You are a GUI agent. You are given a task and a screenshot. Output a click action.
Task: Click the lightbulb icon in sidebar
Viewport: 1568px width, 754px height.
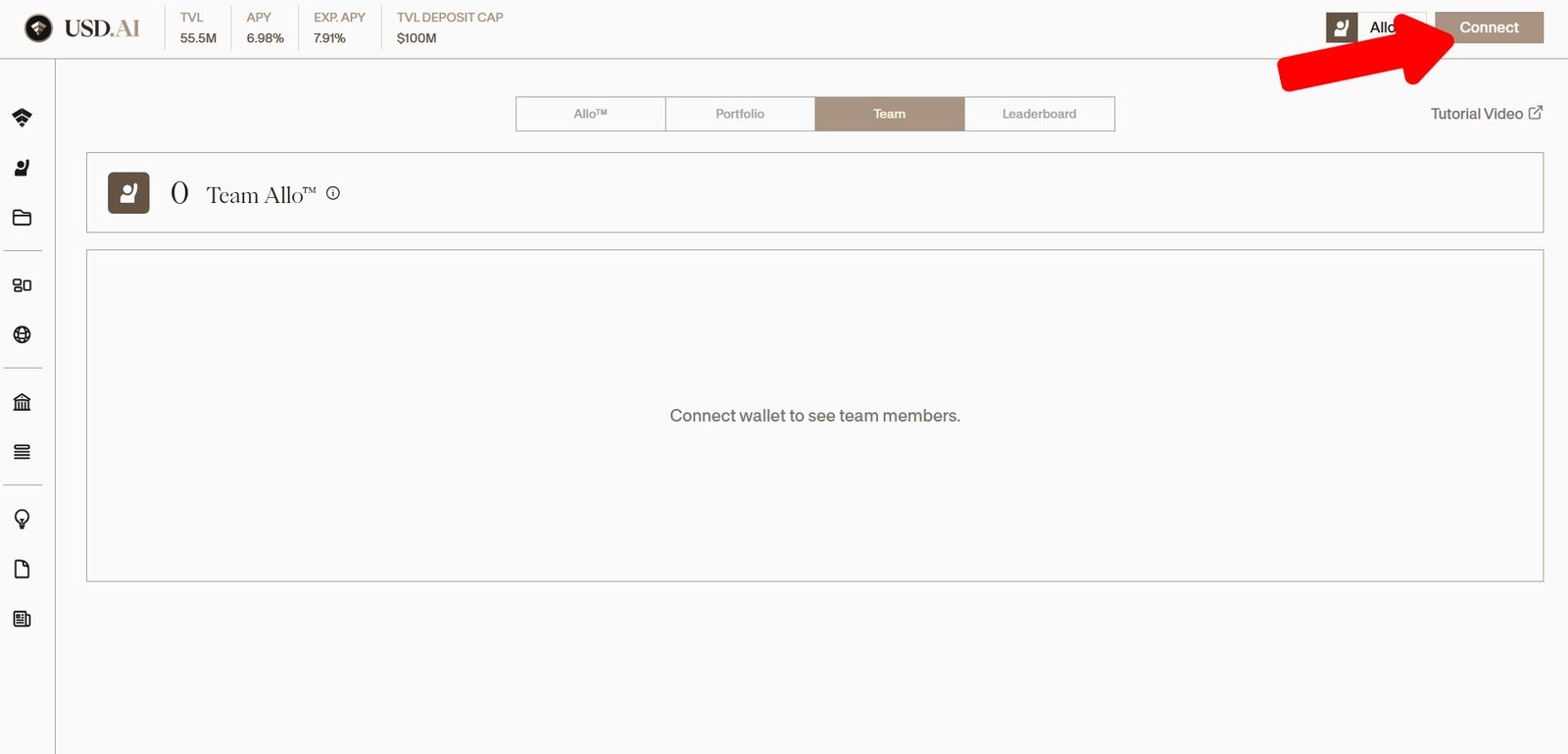click(x=22, y=519)
